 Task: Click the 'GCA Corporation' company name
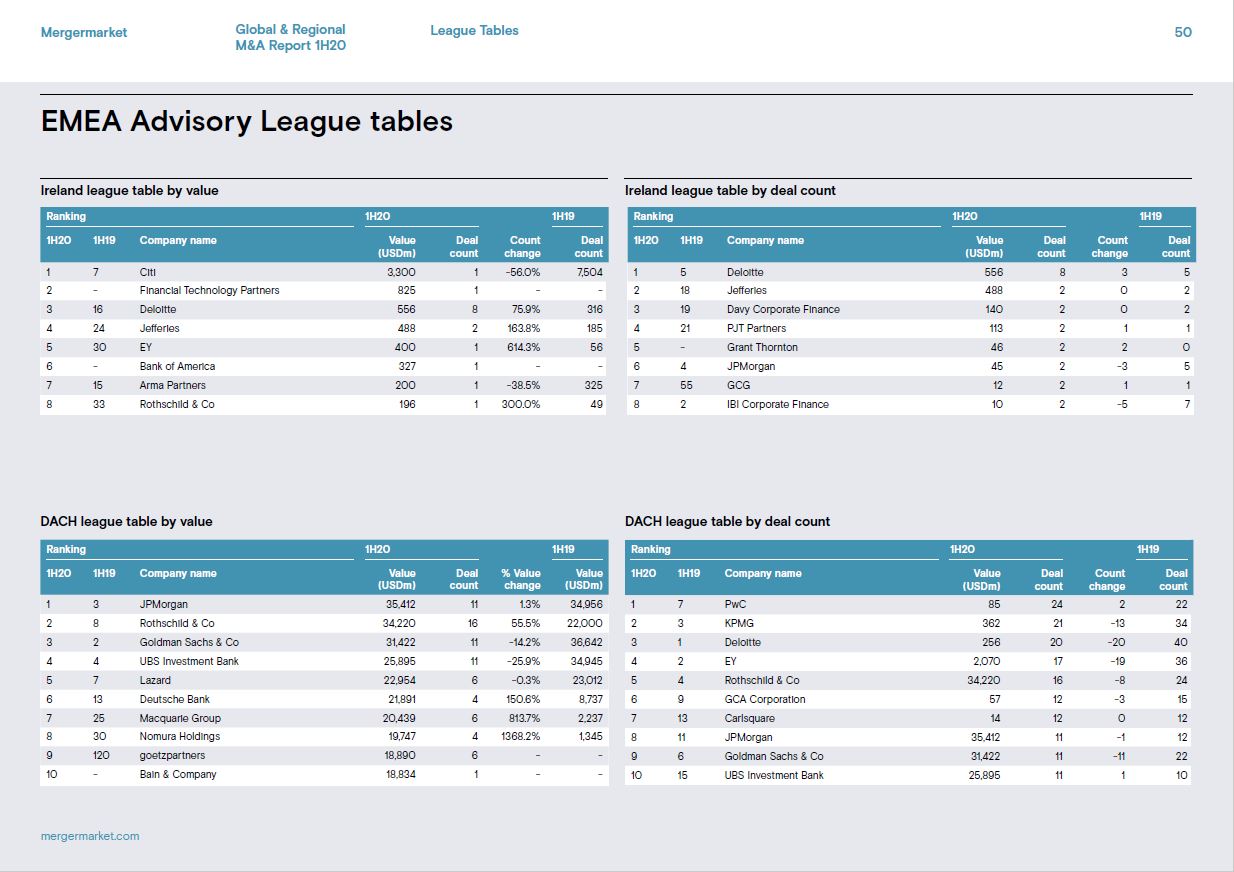764,699
